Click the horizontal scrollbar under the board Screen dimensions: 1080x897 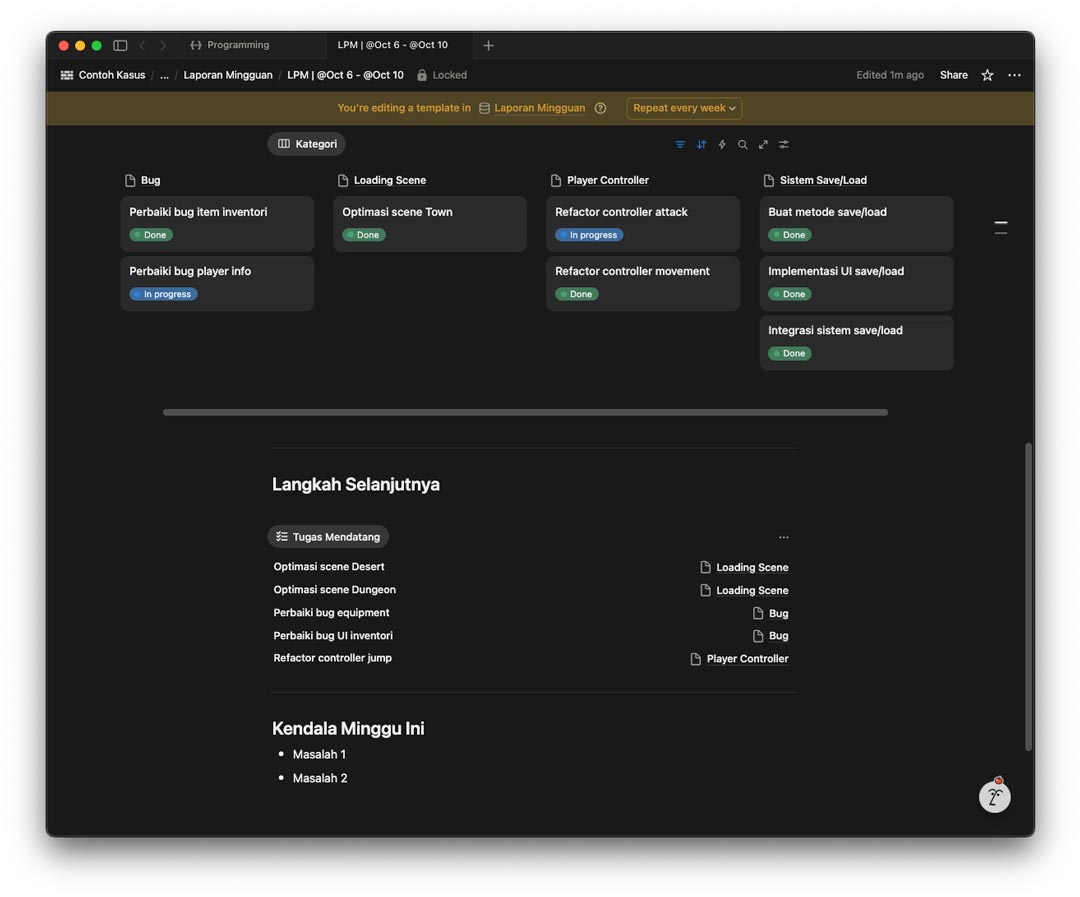pyautogui.click(x=525, y=412)
